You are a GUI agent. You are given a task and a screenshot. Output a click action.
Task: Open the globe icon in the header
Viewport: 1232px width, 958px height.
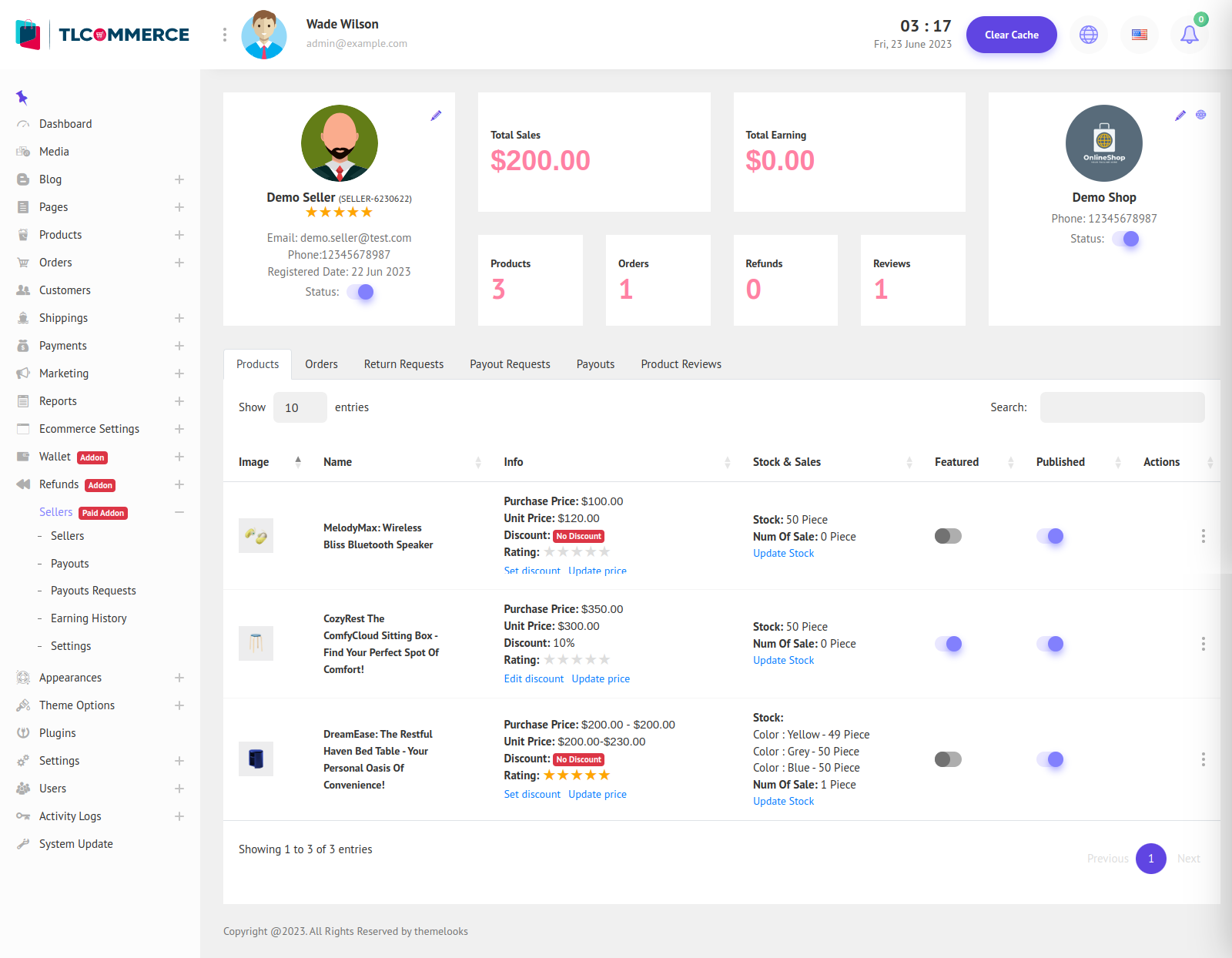[1088, 35]
